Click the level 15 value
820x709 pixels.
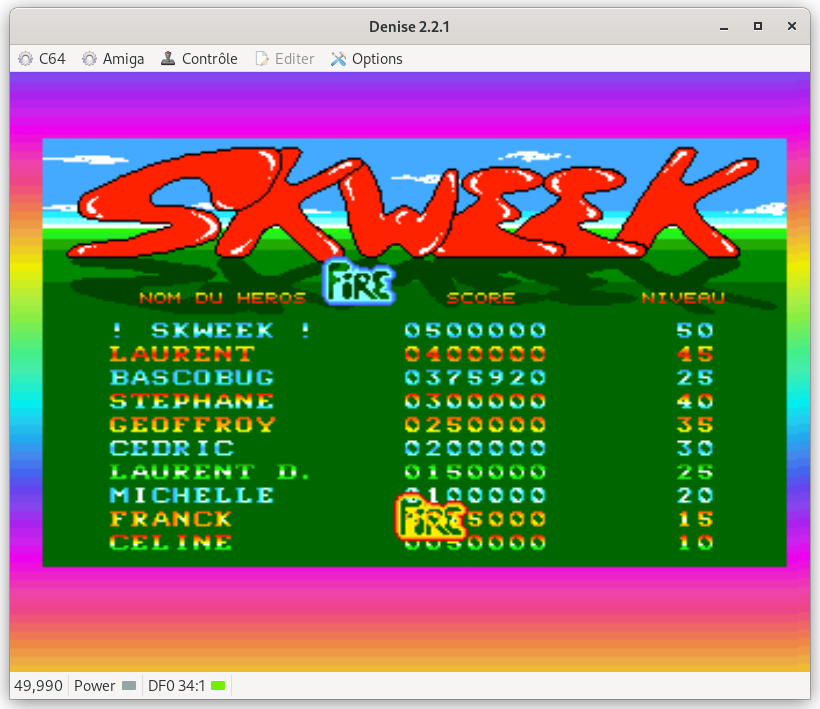[695, 519]
